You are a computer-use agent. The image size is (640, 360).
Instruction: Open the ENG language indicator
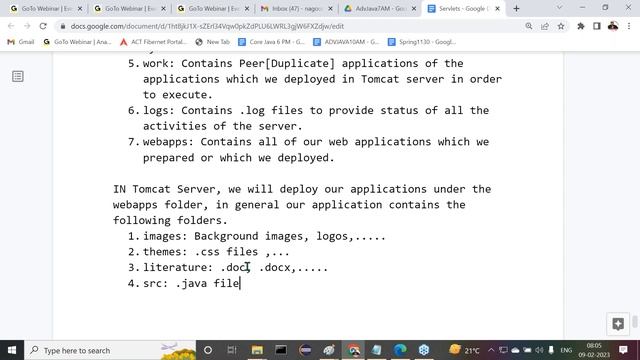566,350
